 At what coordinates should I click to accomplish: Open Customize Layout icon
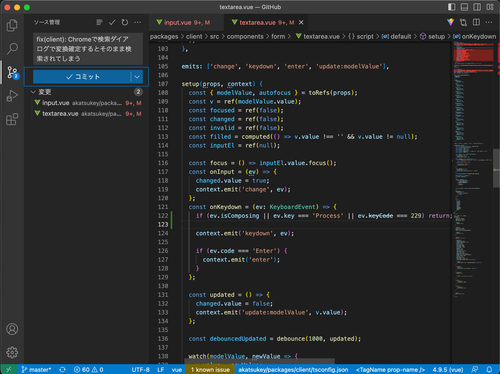[490, 7]
